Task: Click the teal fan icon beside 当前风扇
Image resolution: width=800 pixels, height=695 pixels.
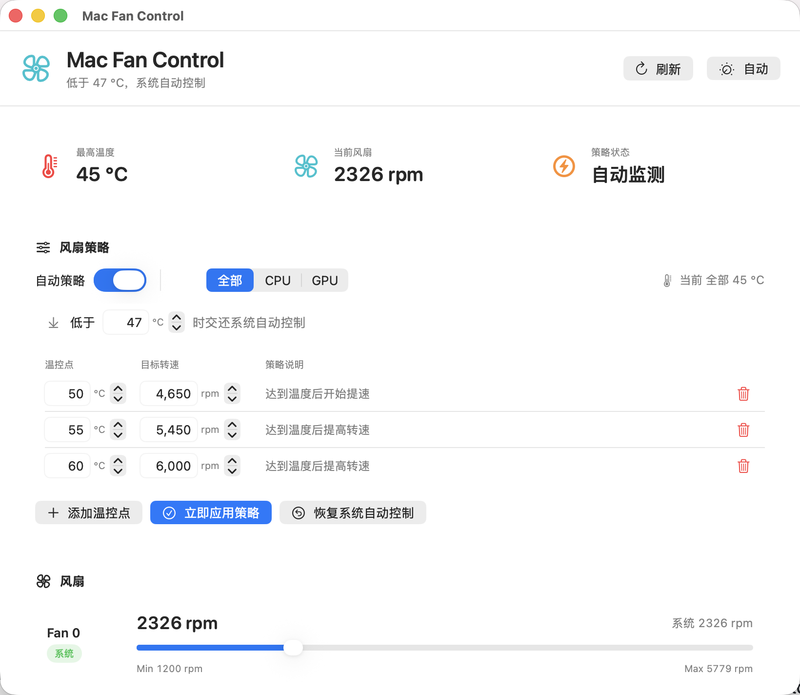Action: point(306,166)
